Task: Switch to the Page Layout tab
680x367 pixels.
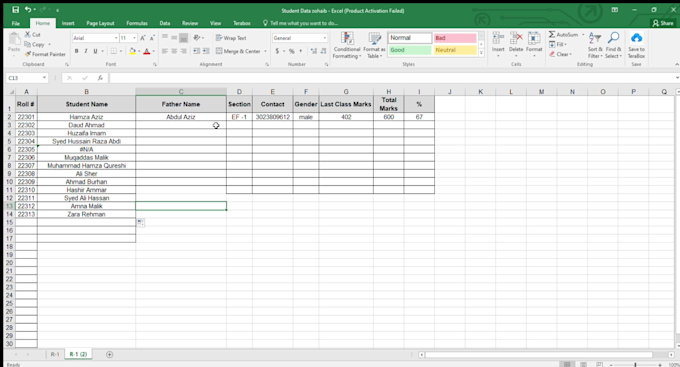Action: coord(100,23)
